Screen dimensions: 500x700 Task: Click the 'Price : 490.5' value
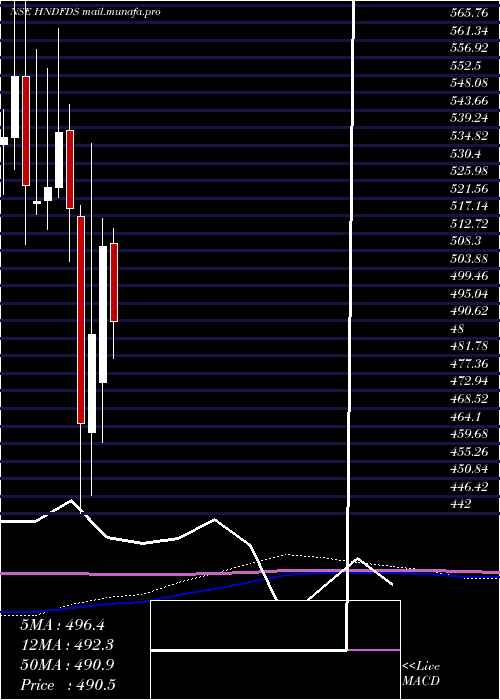[x=67, y=684]
